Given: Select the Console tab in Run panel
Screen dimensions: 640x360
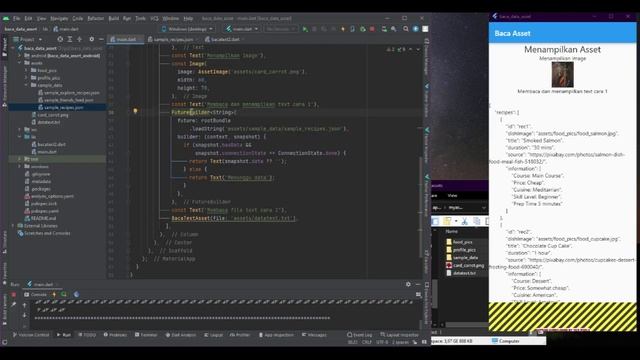Looking at the screenshot, I should point(36,294).
